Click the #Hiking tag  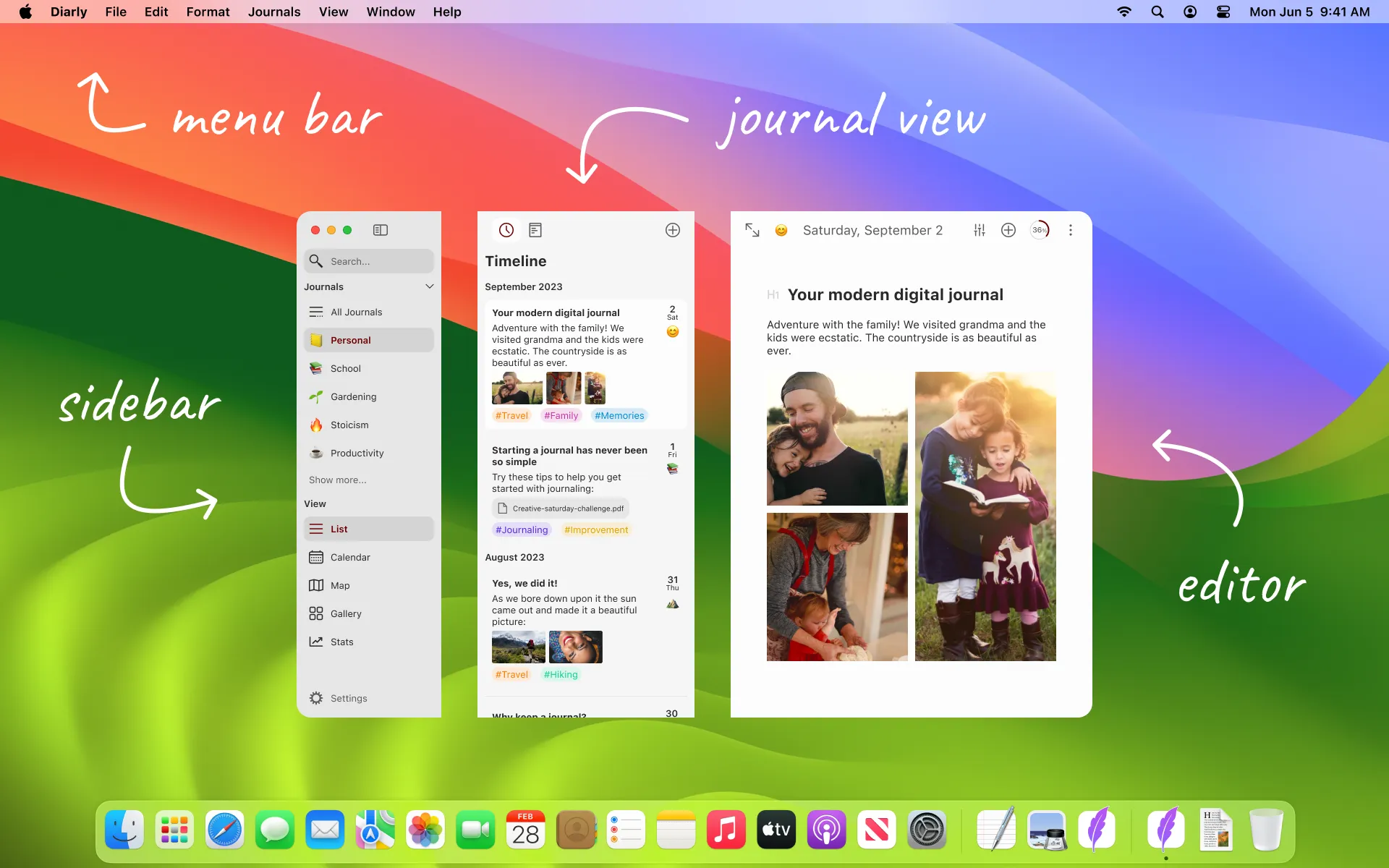click(x=561, y=674)
